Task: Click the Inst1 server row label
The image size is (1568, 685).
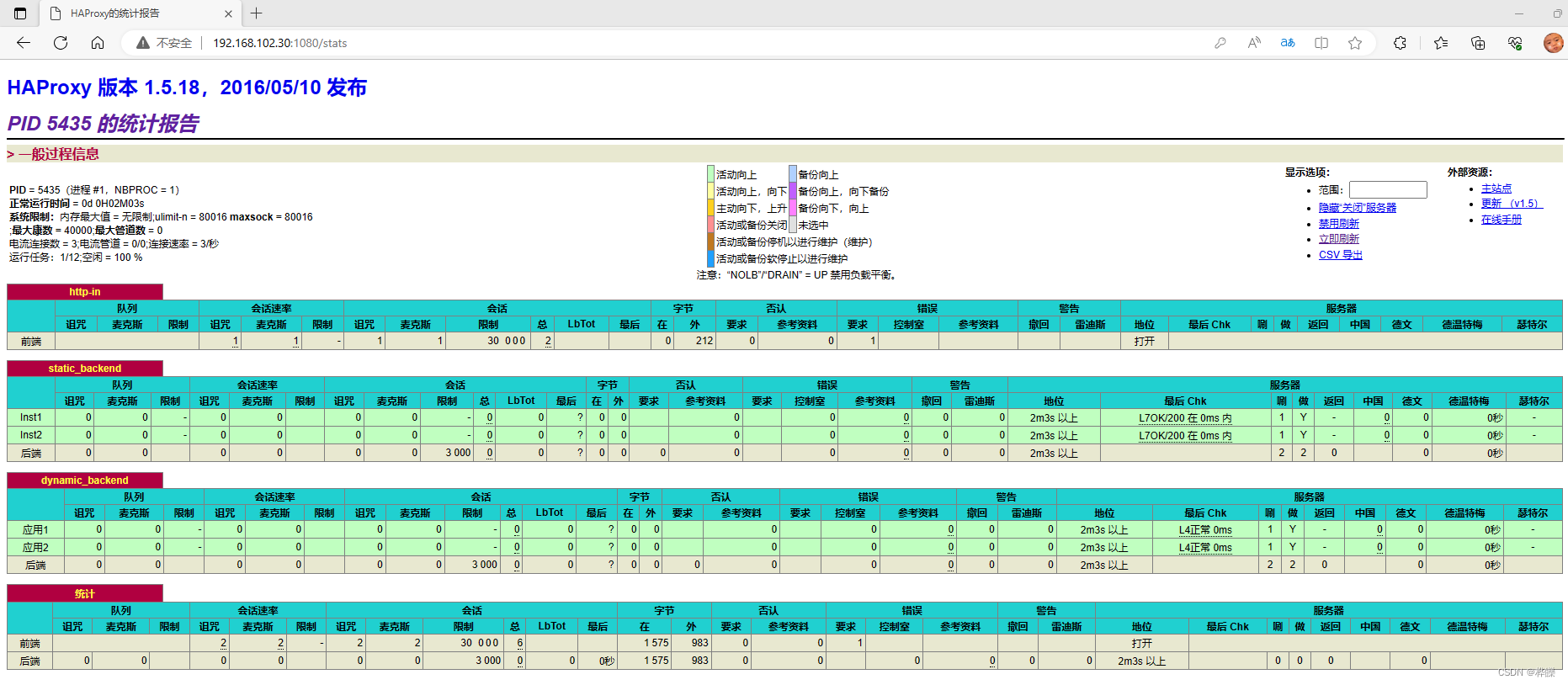Action: 31,417
